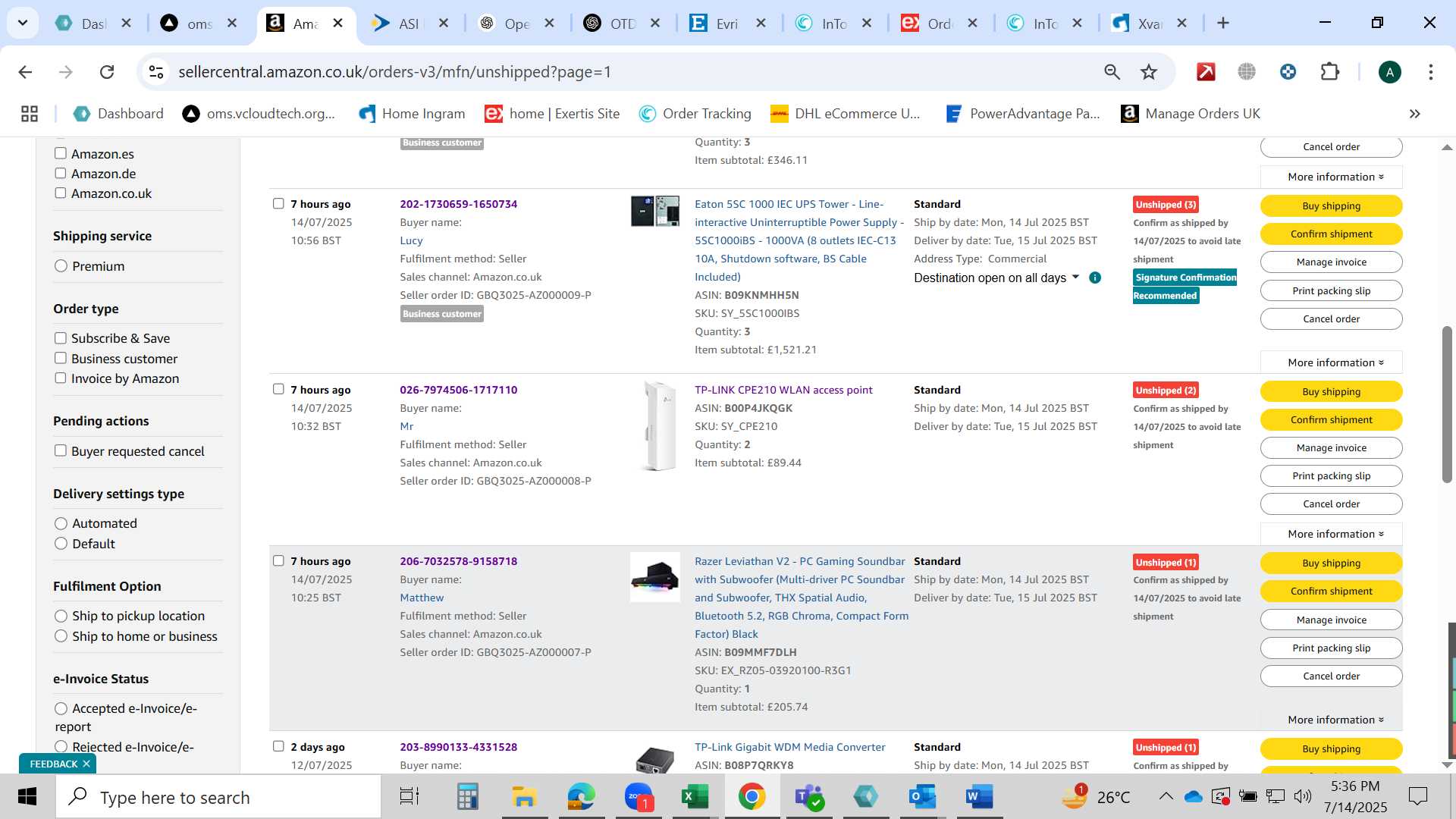Expand More information for the Razer Leviathan order
Image resolution: width=1456 pixels, height=819 pixels.
[1332, 720]
